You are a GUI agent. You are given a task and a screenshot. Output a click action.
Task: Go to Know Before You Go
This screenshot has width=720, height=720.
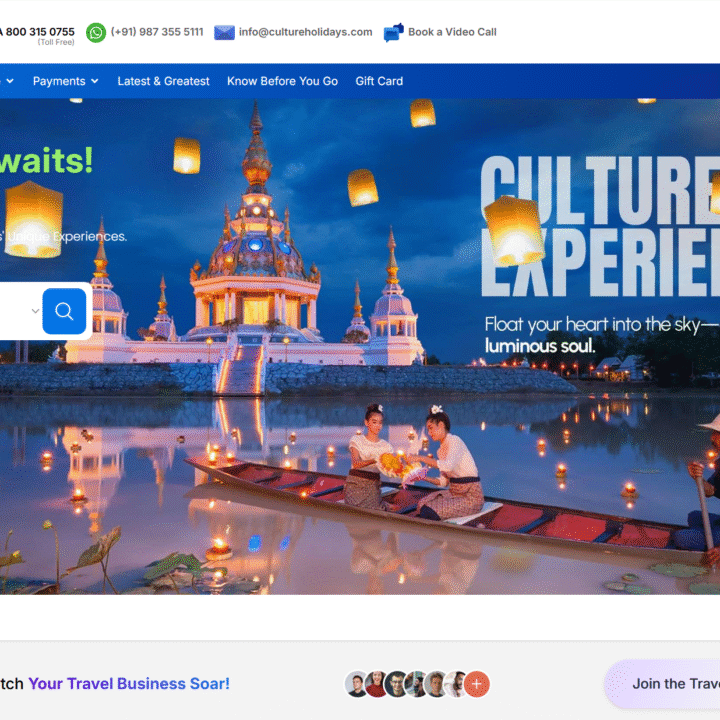tap(282, 81)
